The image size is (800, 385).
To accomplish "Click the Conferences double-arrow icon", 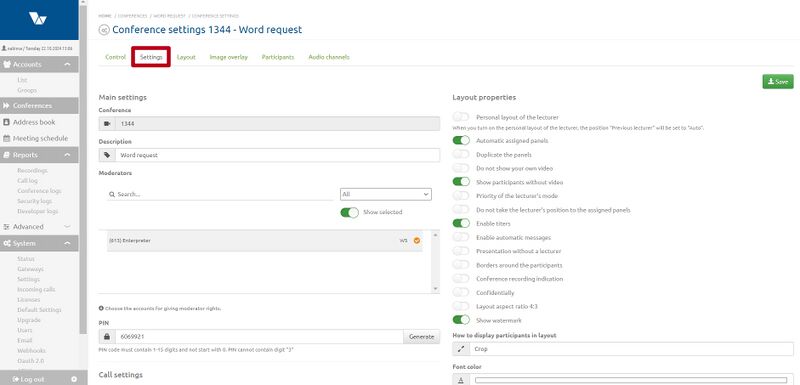I will click(7, 106).
